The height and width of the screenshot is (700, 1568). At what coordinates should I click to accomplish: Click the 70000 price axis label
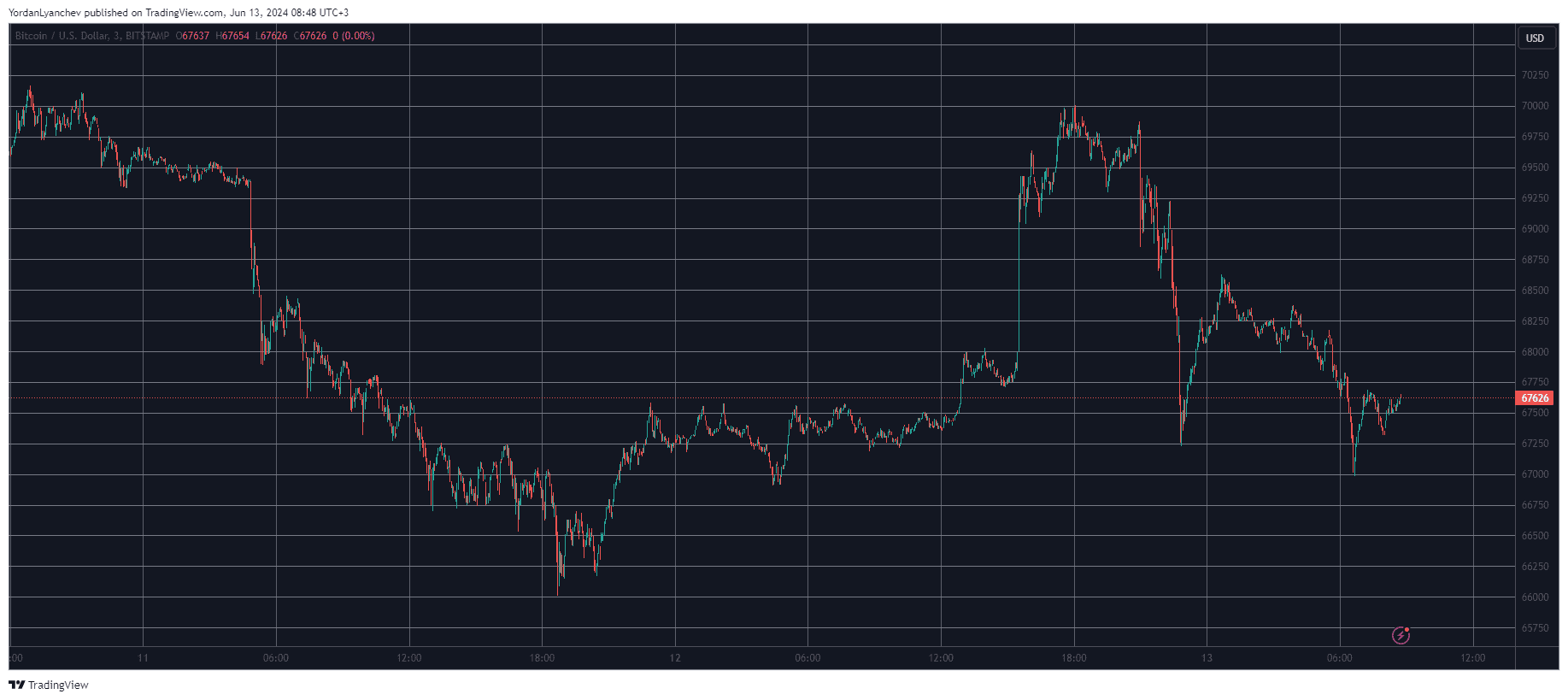(x=1535, y=106)
